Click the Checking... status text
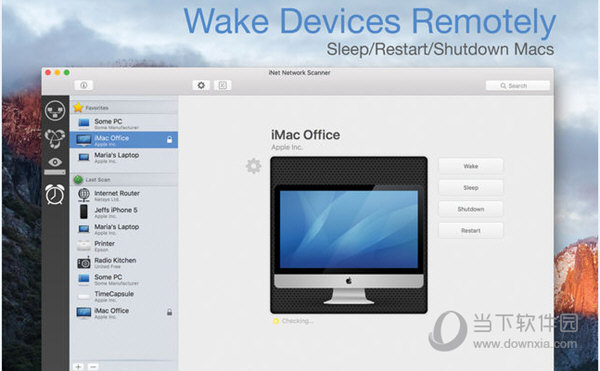 click(x=298, y=321)
